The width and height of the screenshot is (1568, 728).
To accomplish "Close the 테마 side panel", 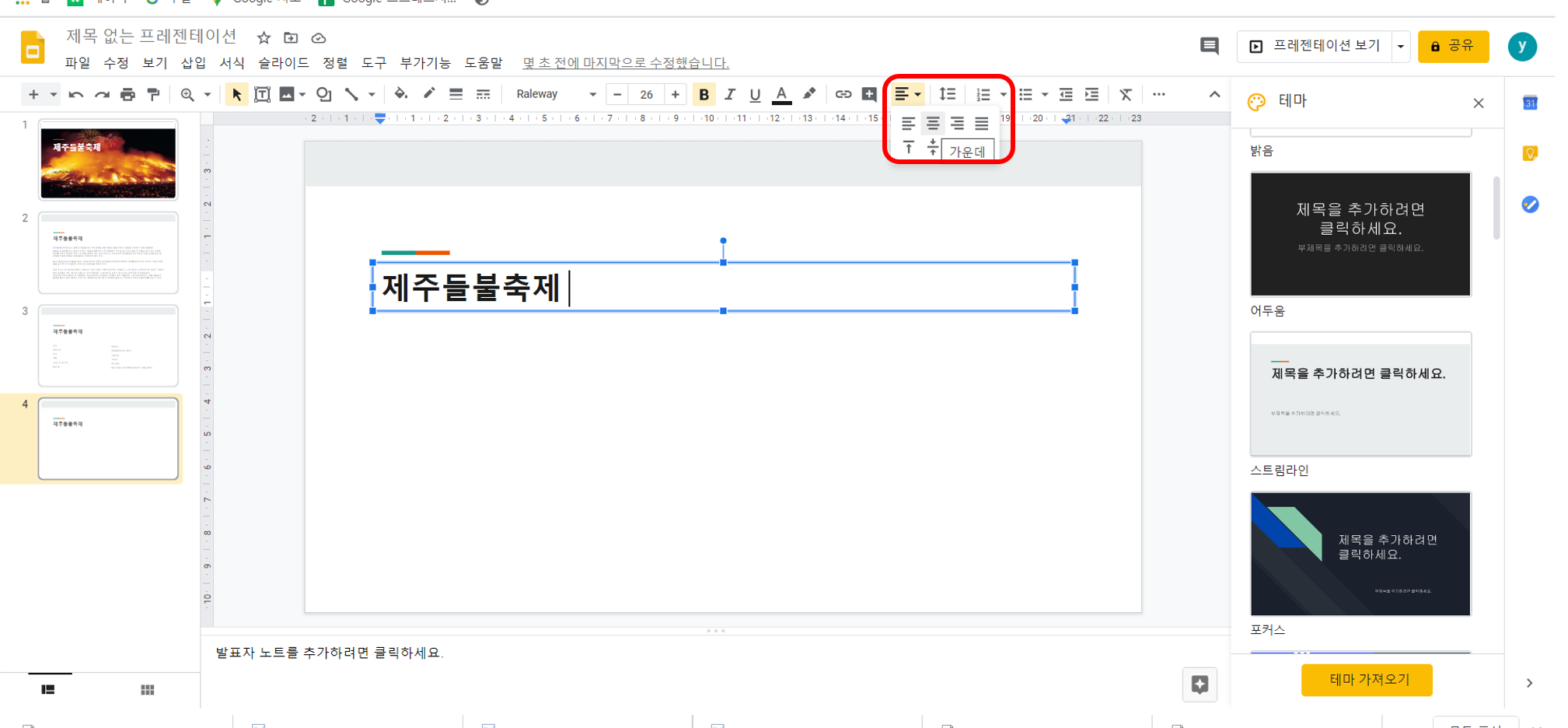I will 1478,103.
